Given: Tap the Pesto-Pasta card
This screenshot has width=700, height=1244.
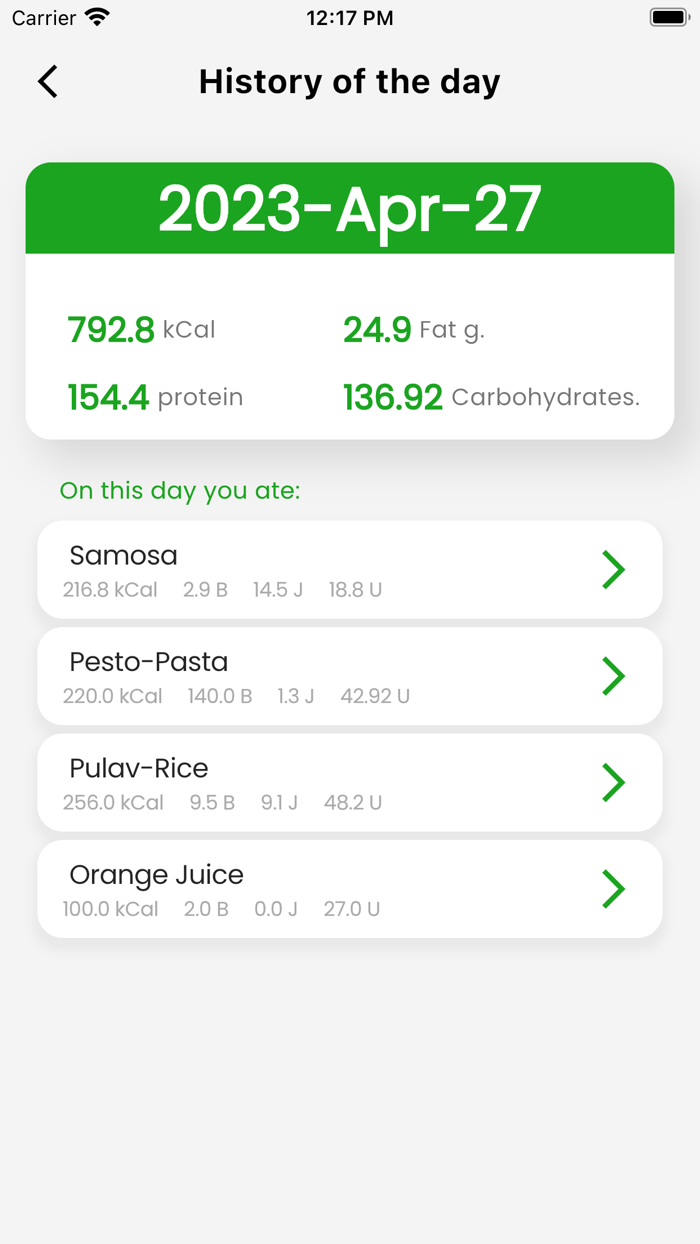Looking at the screenshot, I should click(x=300, y=676).
